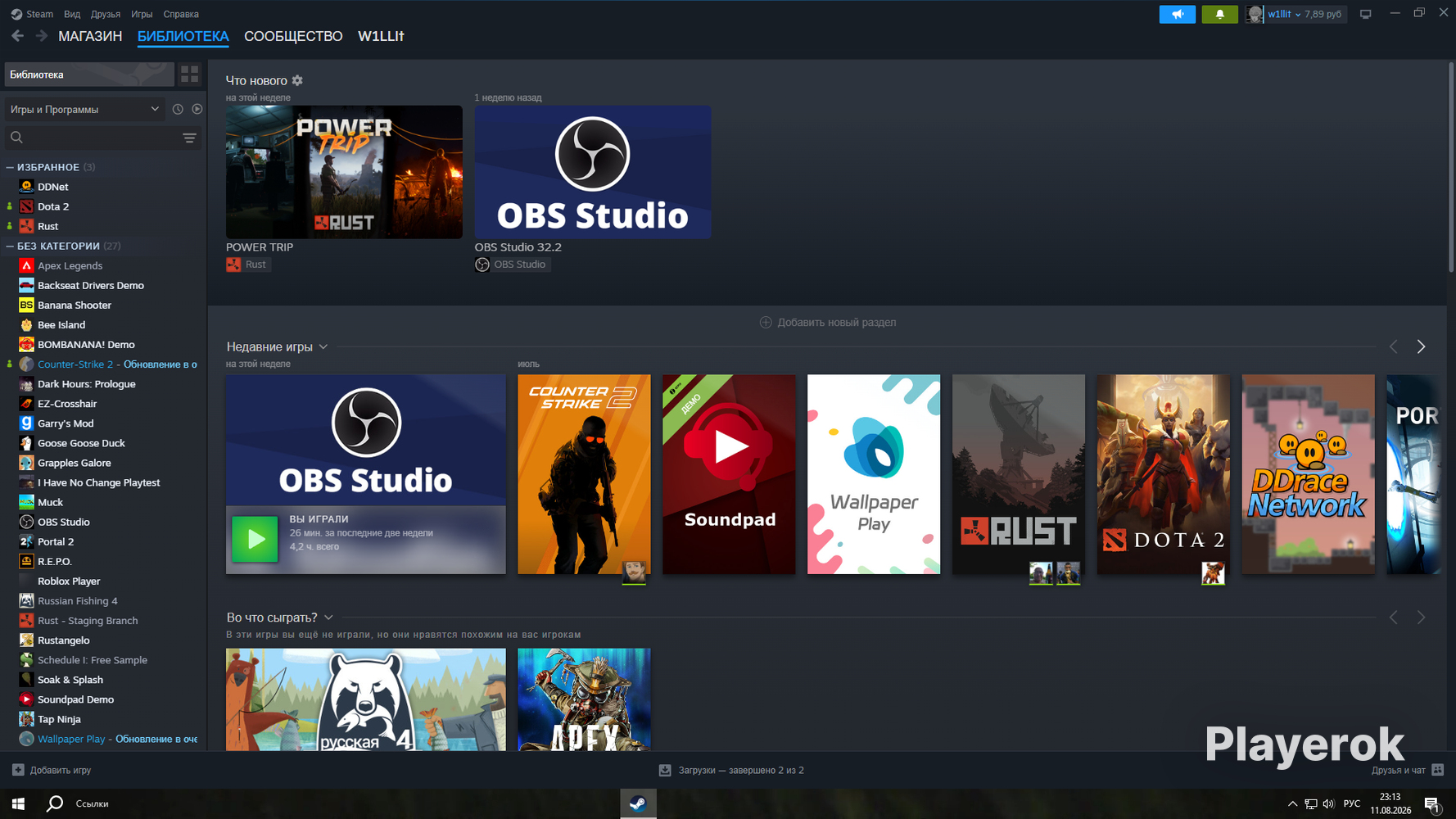Show hidden system tray icons
The image size is (1456, 819).
tap(1292, 803)
